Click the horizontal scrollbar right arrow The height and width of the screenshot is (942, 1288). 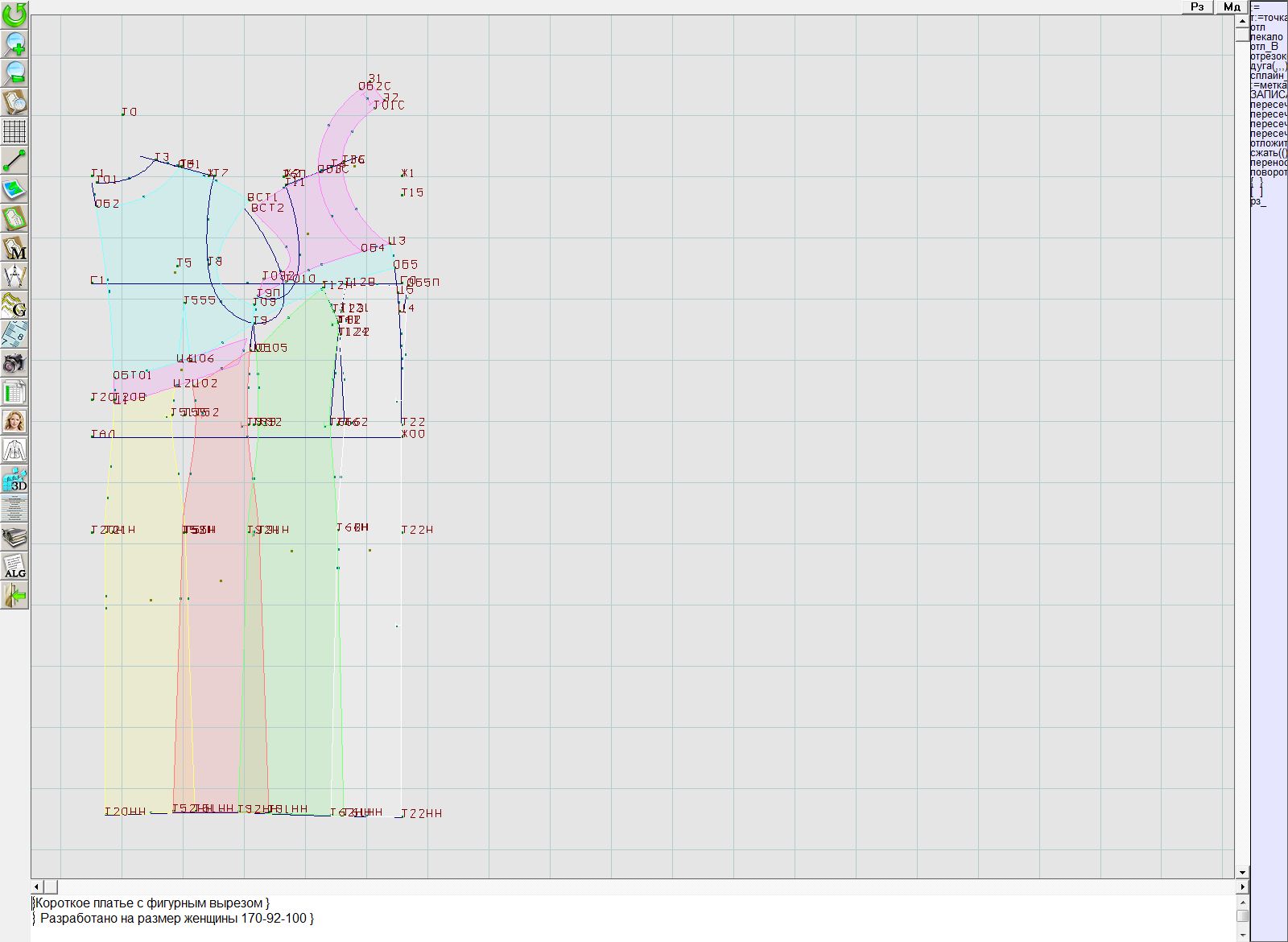click(1242, 886)
